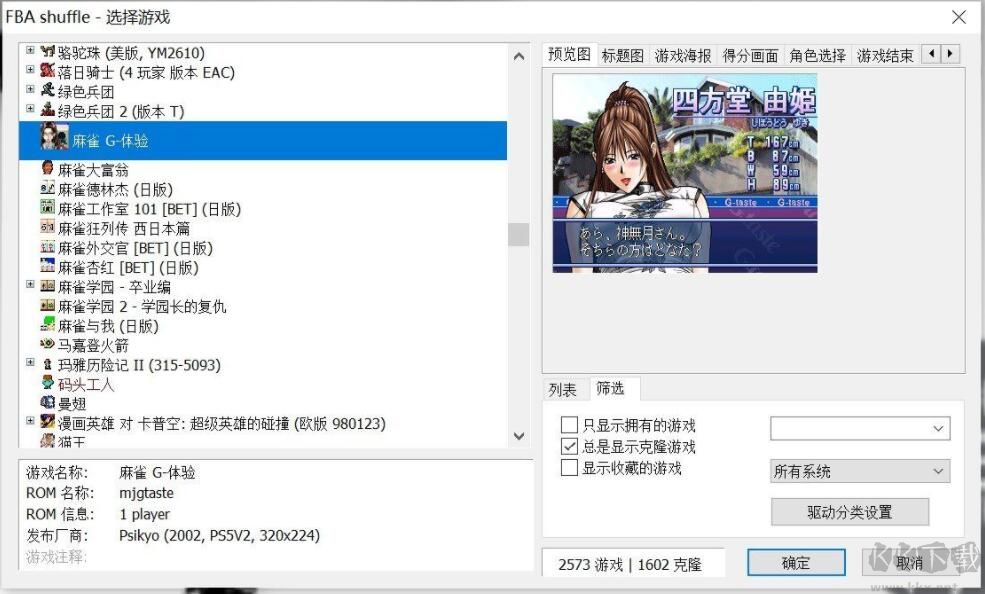
Task: Click the 麻雀狂列传 西日本篇 icon
Action: (48, 227)
